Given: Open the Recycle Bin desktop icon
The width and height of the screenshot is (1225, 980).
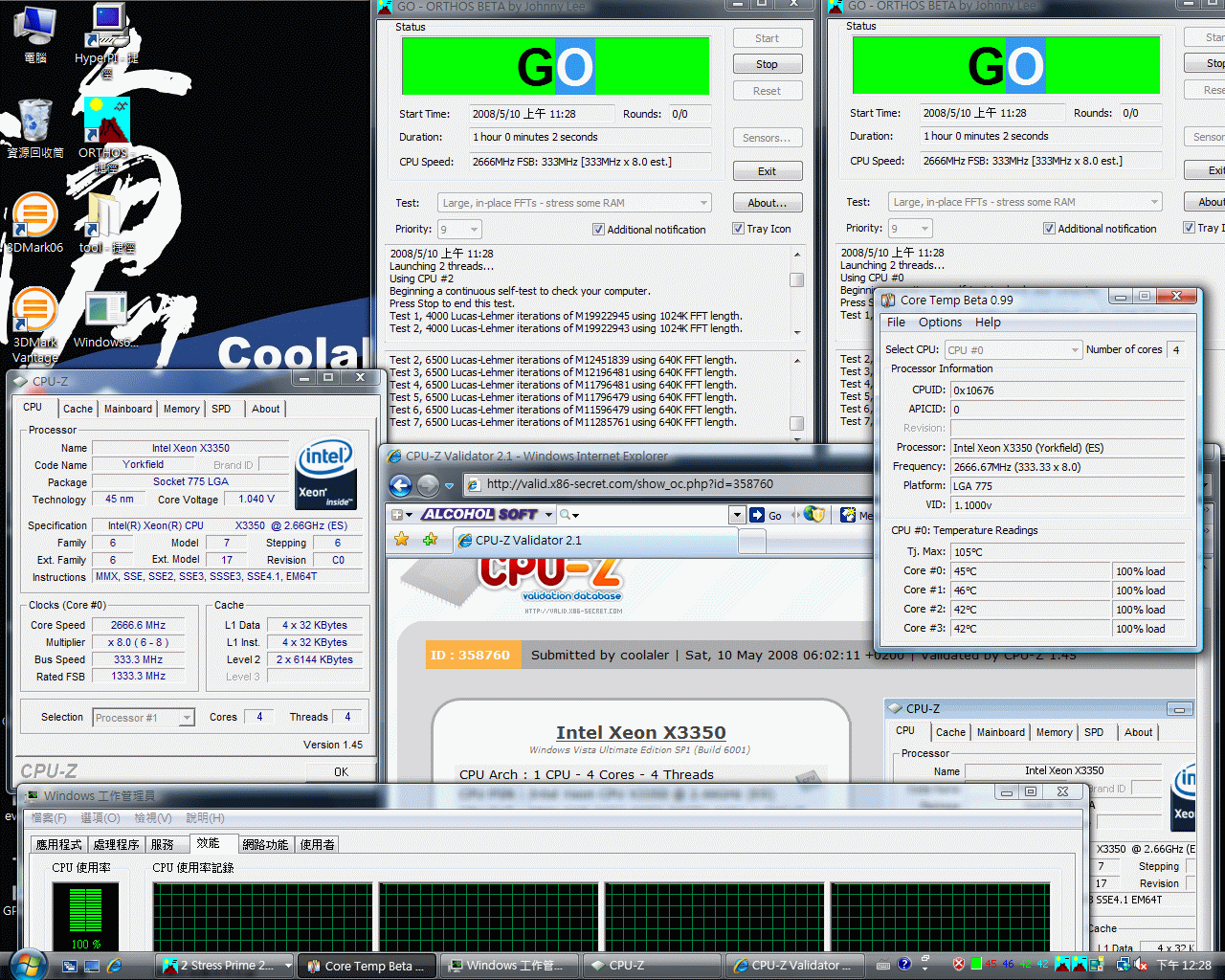Looking at the screenshot, I should click(x=35, y=129).
